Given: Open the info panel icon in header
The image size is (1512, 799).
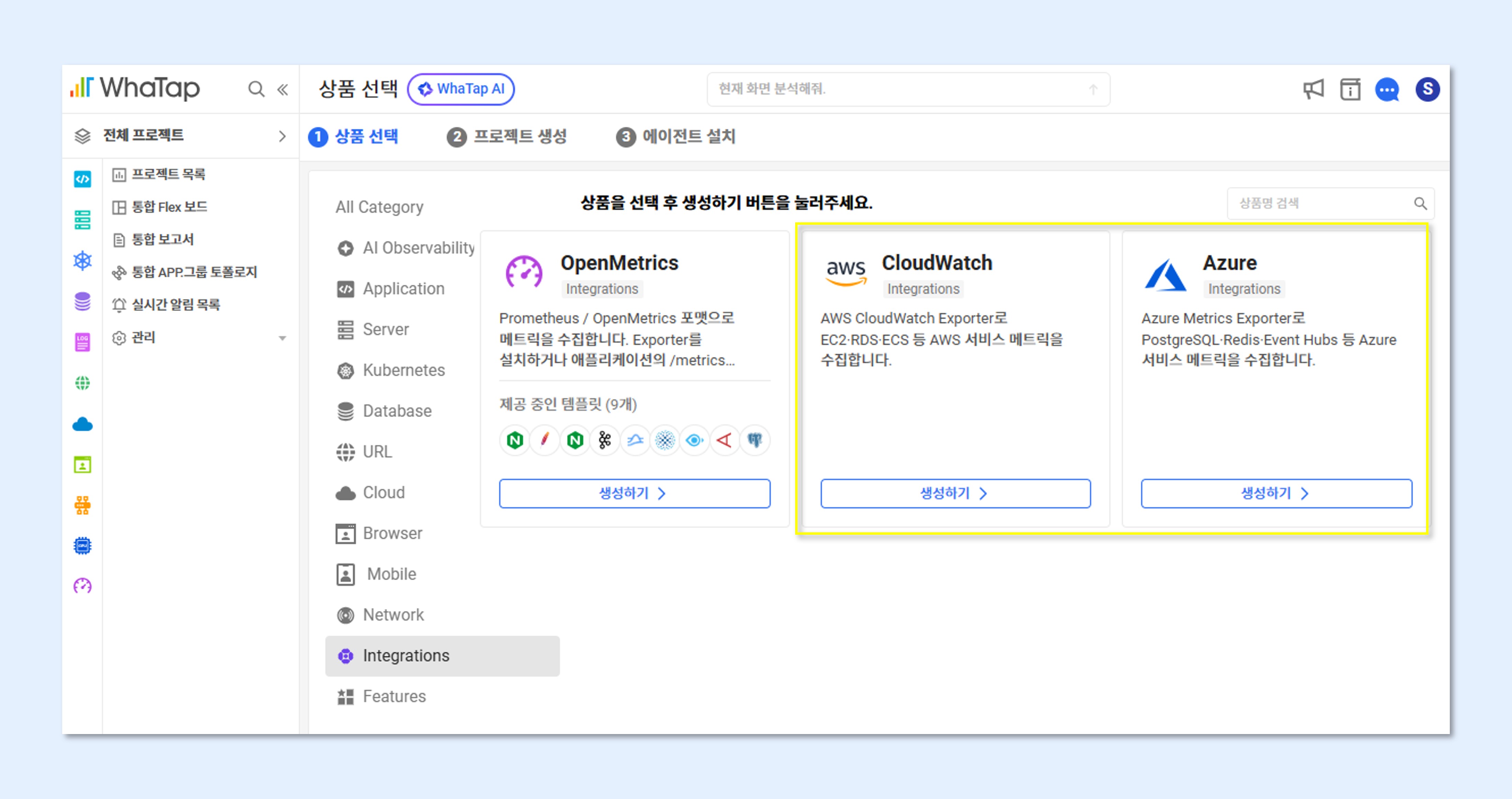Looking at the screenshot, I should [1350, 89].
